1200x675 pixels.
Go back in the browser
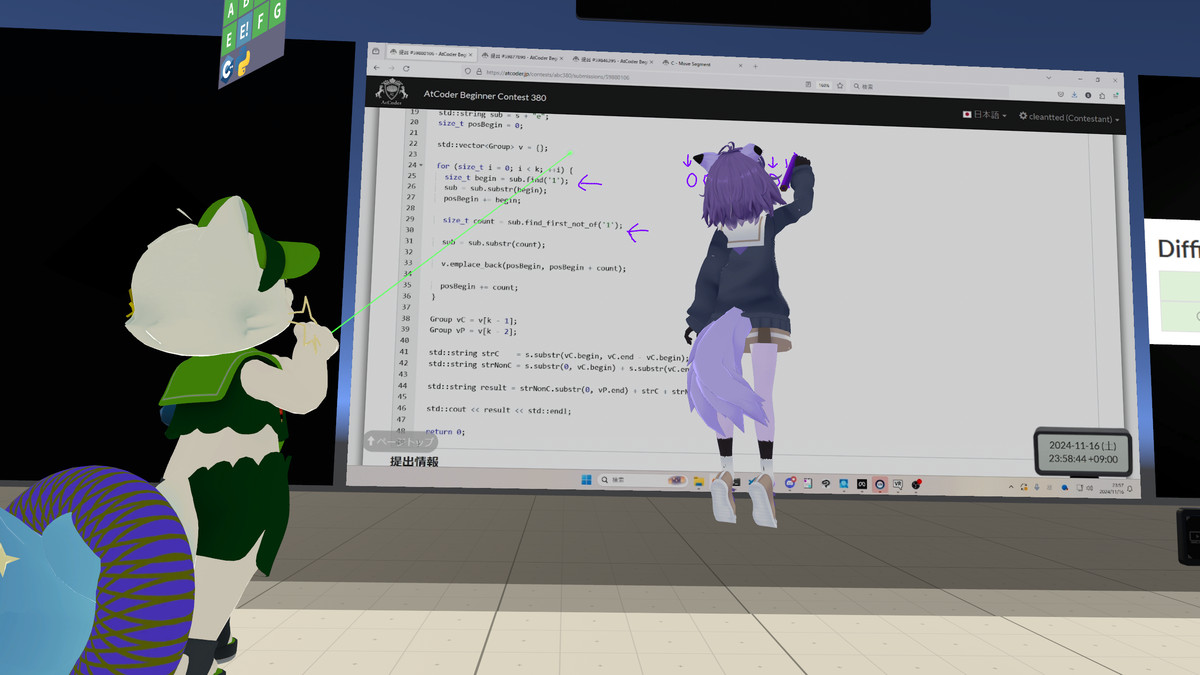pyautogui.click(x=376, y=68)
